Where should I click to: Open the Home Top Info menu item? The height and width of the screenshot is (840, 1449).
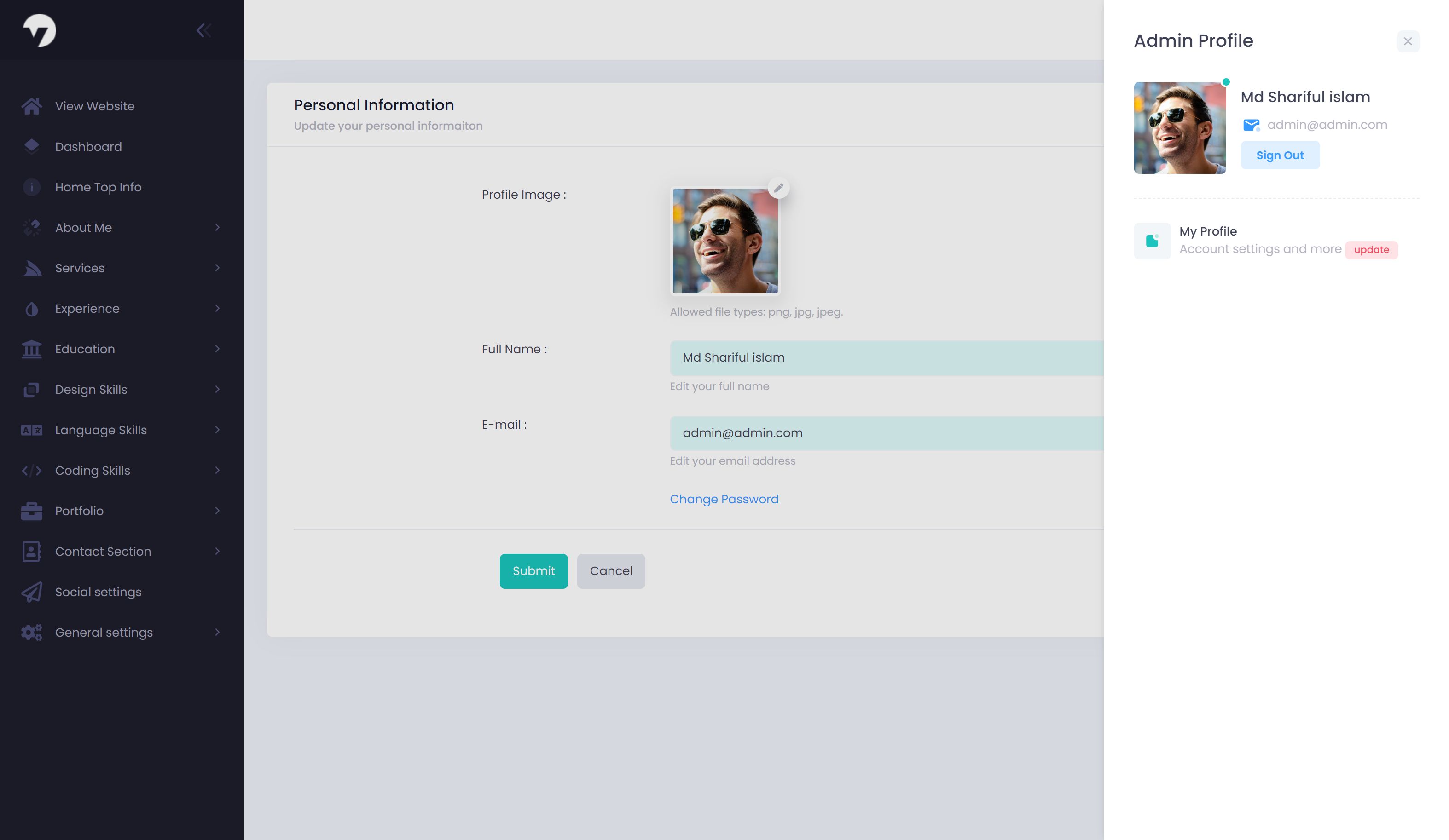tap(98, 187)
